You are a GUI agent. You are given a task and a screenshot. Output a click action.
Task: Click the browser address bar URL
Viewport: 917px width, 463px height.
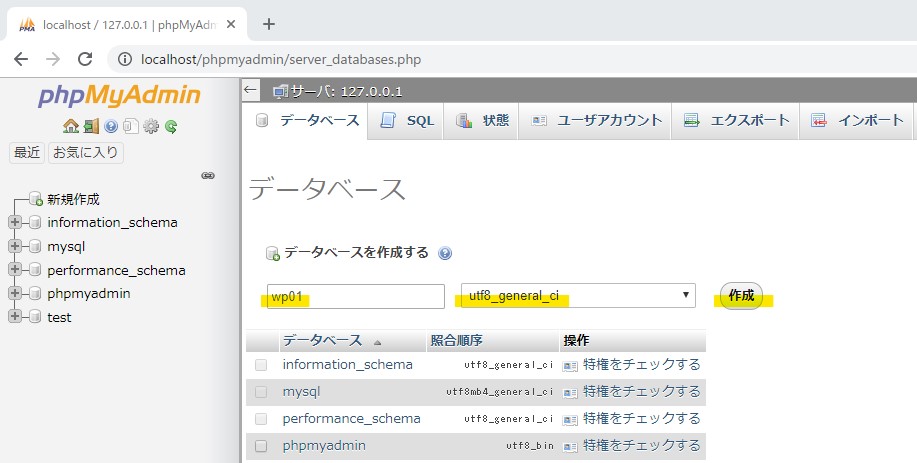tap(281, 59)
